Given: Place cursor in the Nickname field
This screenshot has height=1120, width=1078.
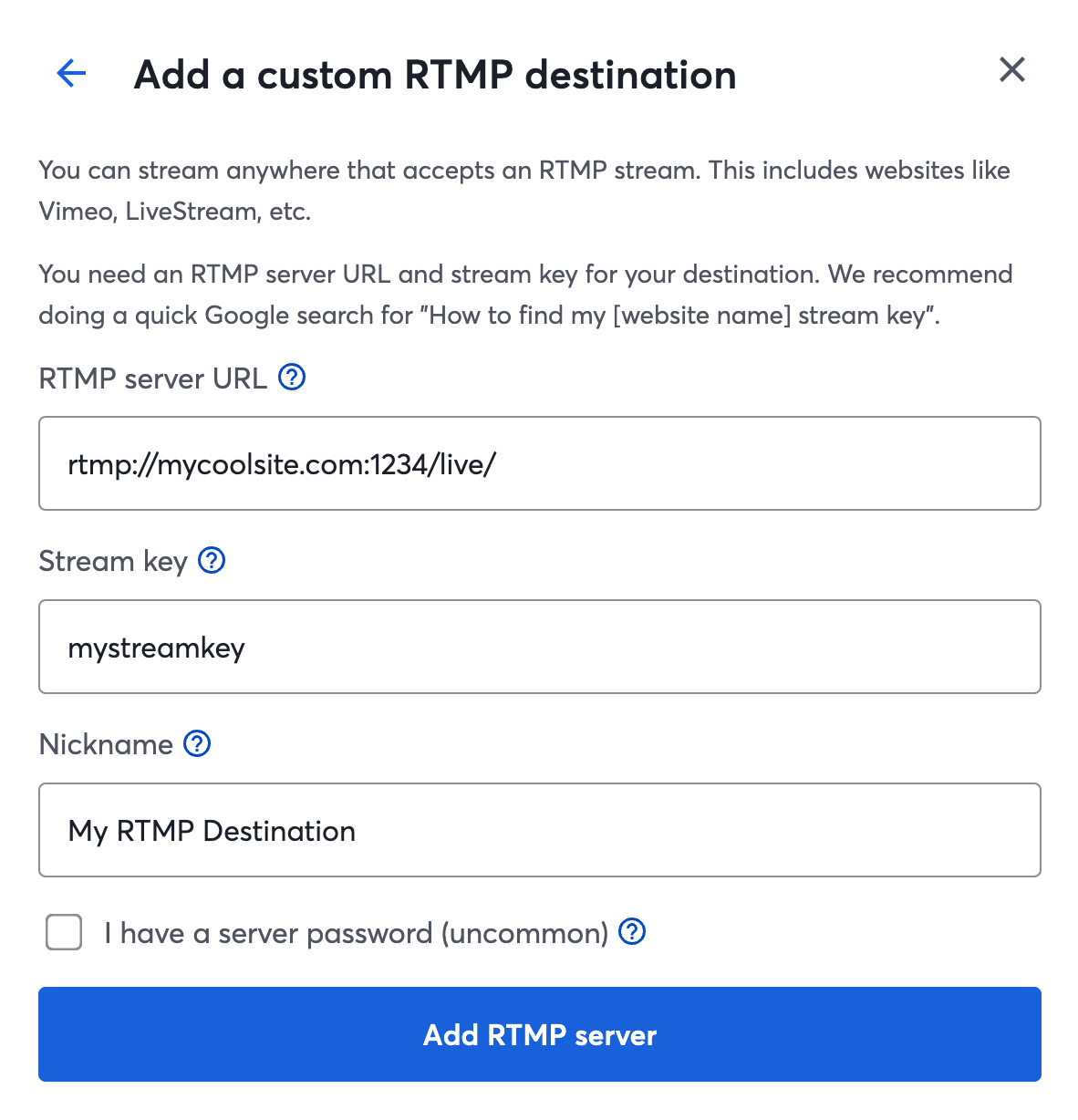Looking at the screenshot, I should tap(539, 830).
